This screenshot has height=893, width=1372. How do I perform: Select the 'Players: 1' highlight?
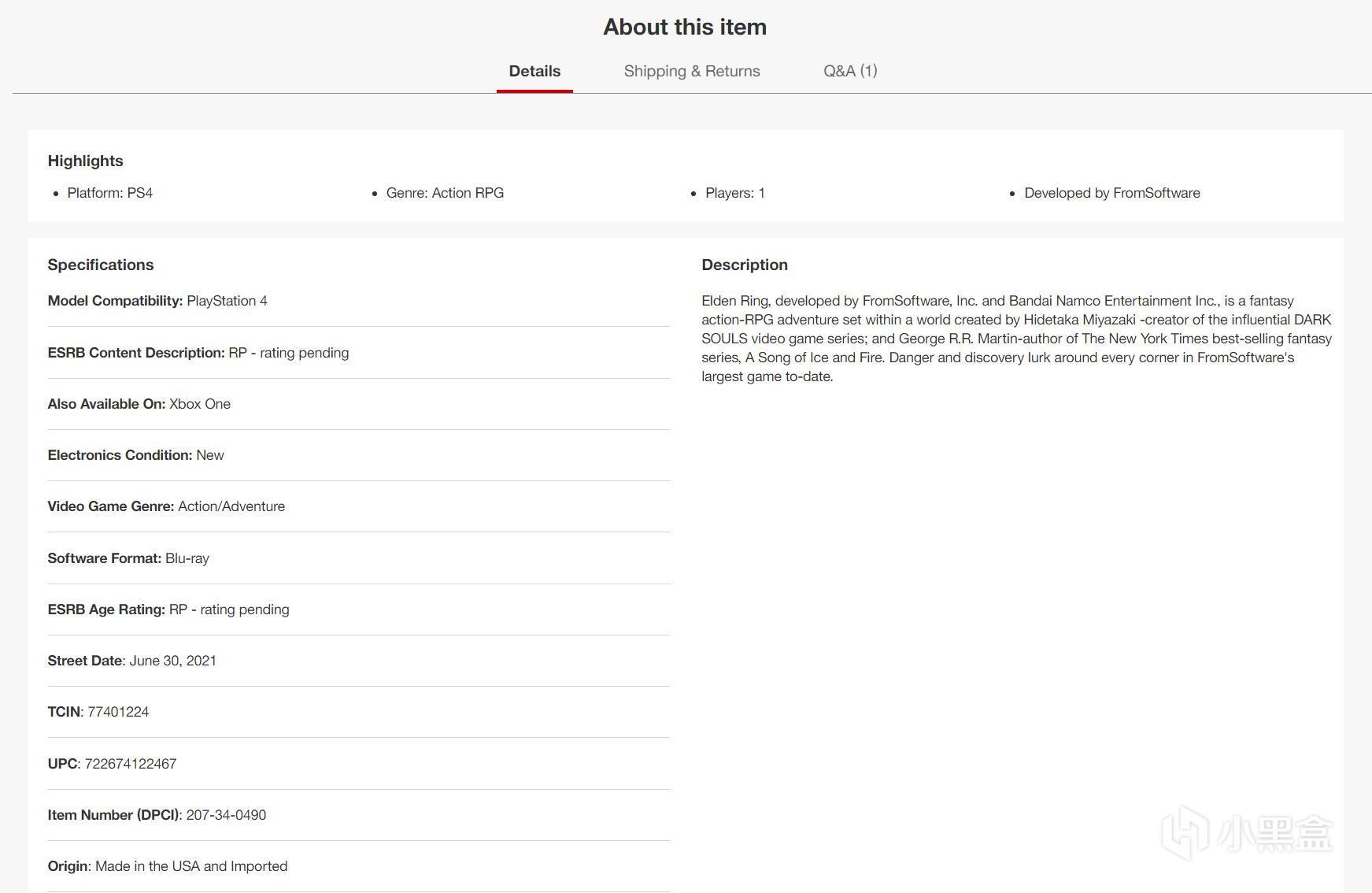(x=735, y=193)
